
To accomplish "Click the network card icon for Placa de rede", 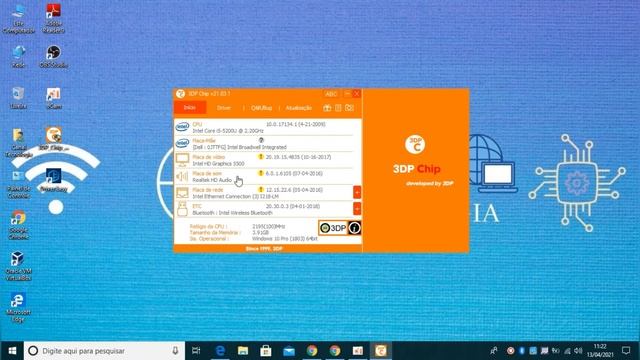I will 182,193.
